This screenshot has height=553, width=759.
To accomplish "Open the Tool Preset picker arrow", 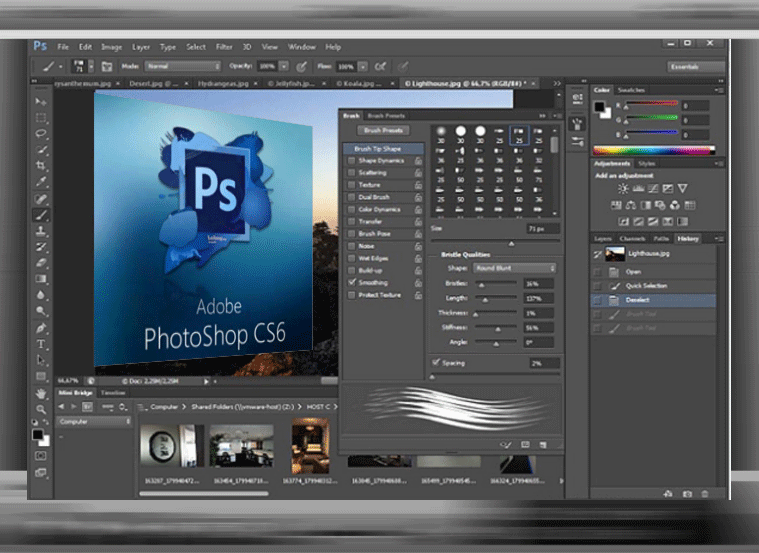I will click(61, 66).
